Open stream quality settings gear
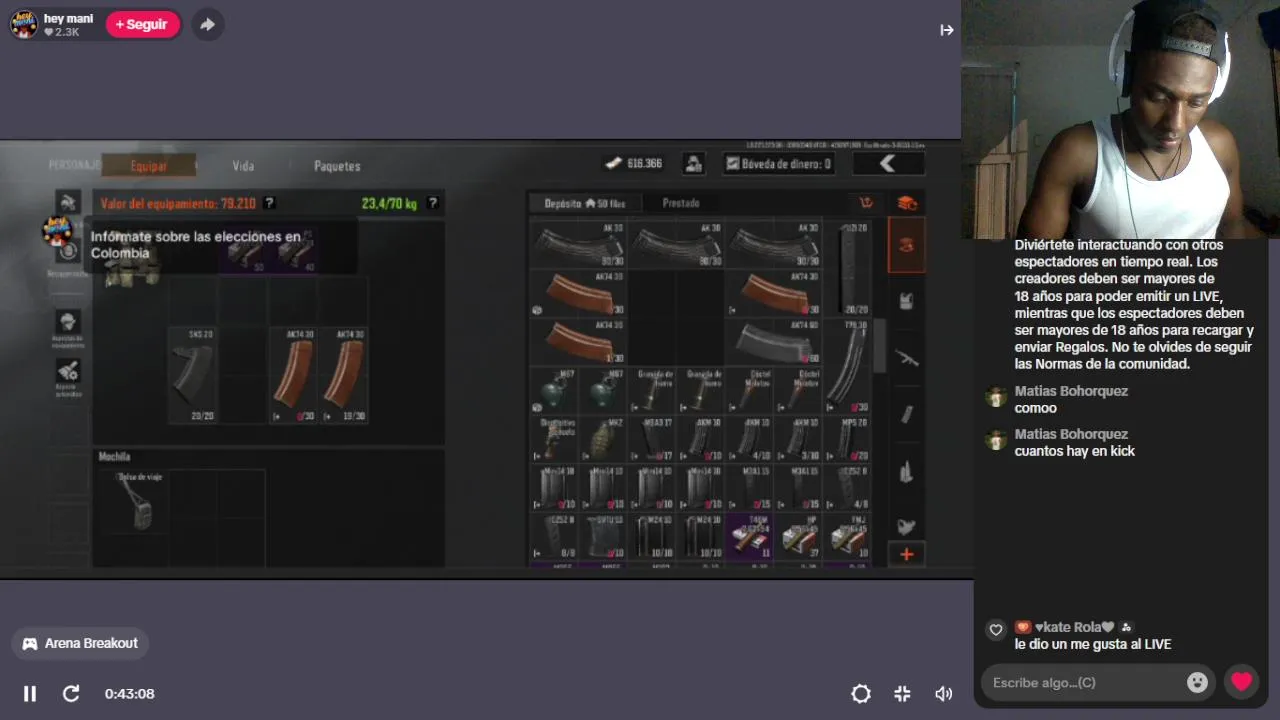1280x720 pixels. [x=861, y=693]
